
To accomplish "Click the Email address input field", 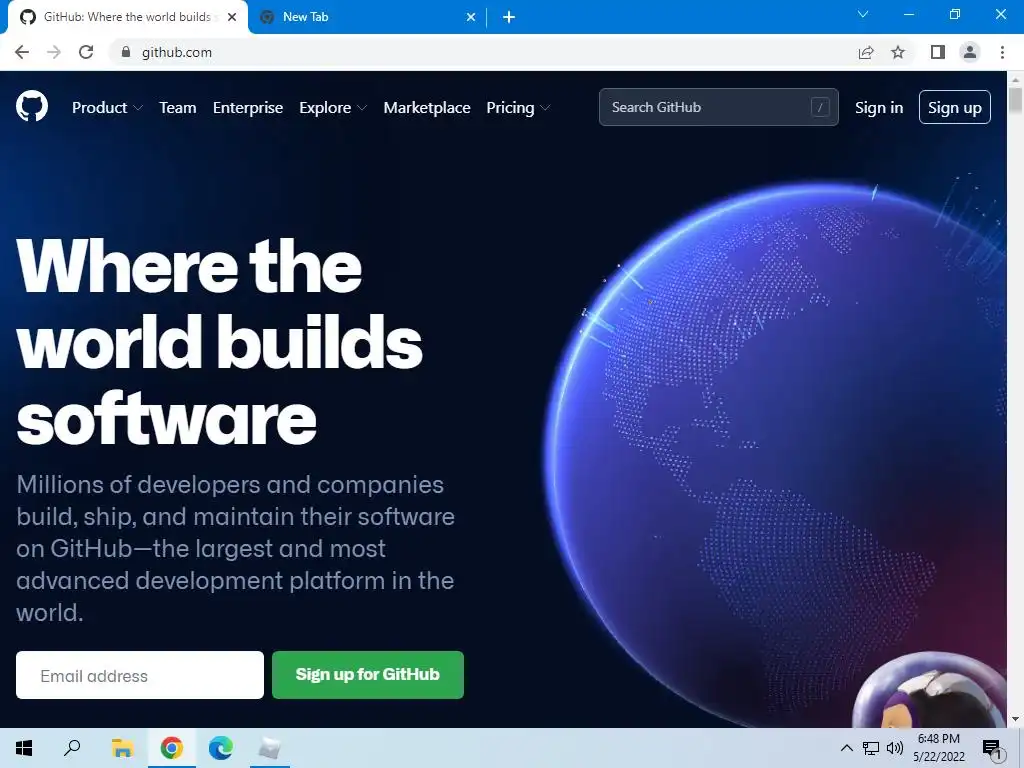I will (140, 675).
